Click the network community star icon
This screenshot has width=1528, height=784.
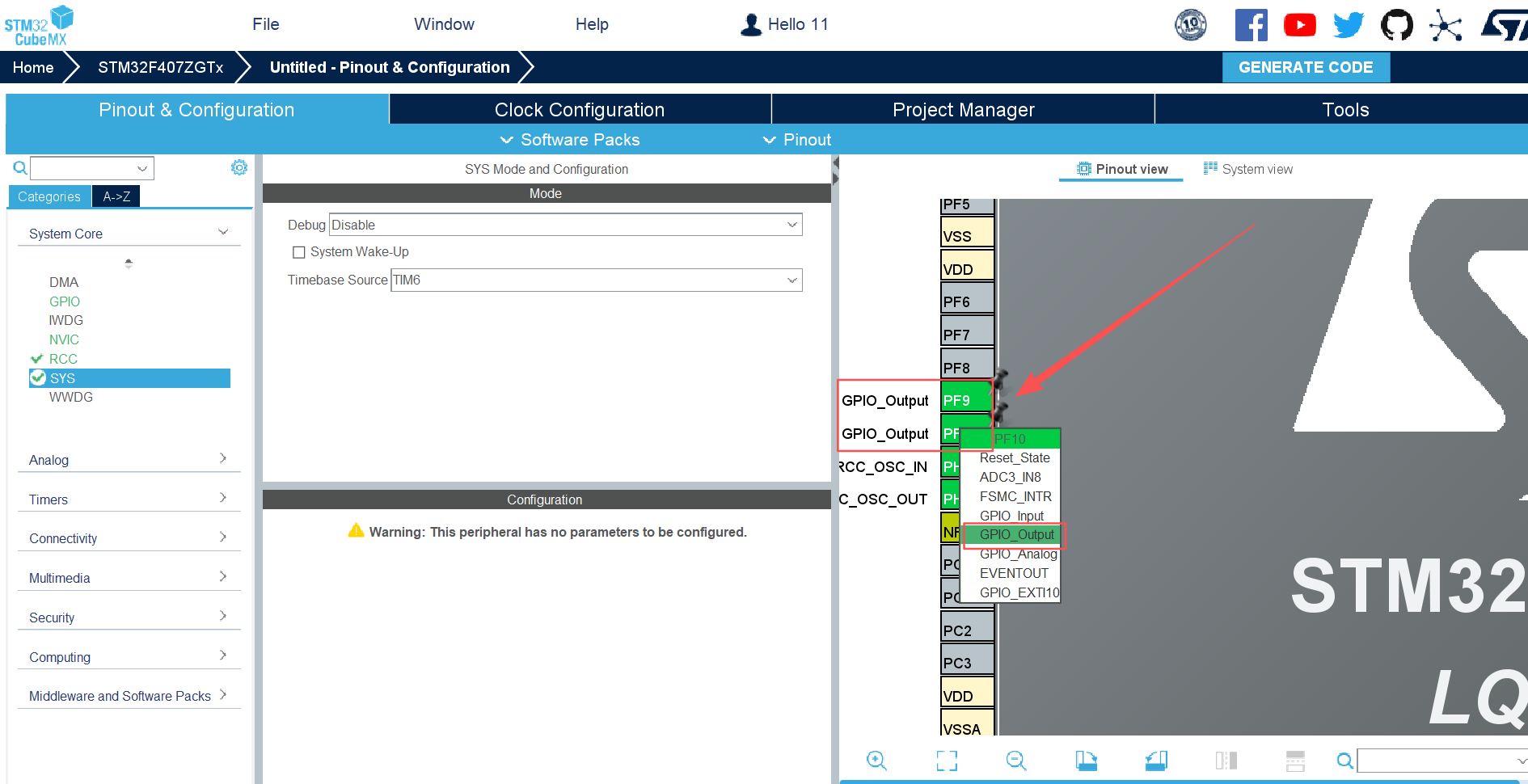coord(1446,25)
